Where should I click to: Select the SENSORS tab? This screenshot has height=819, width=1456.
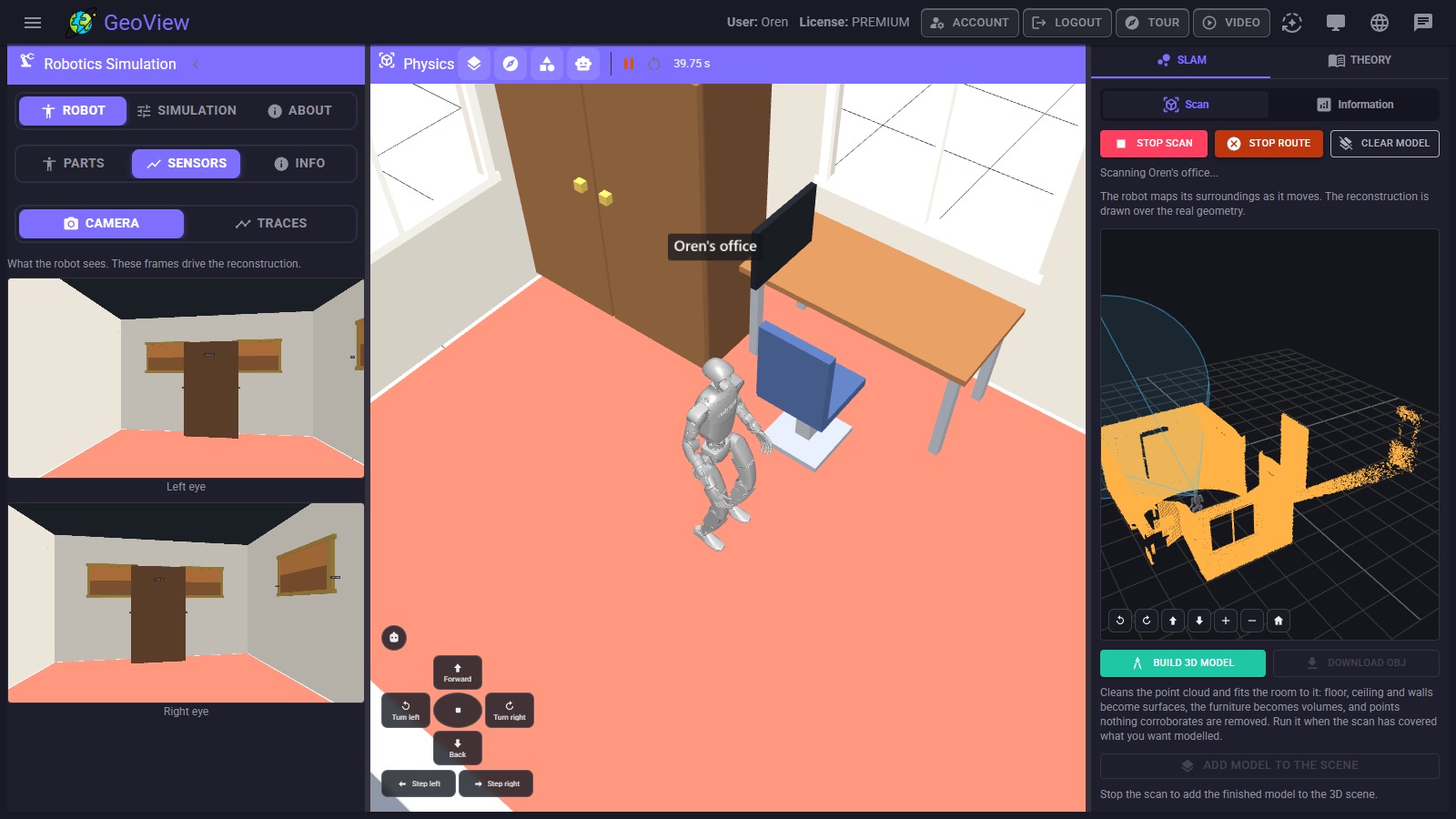coord(187,164)
